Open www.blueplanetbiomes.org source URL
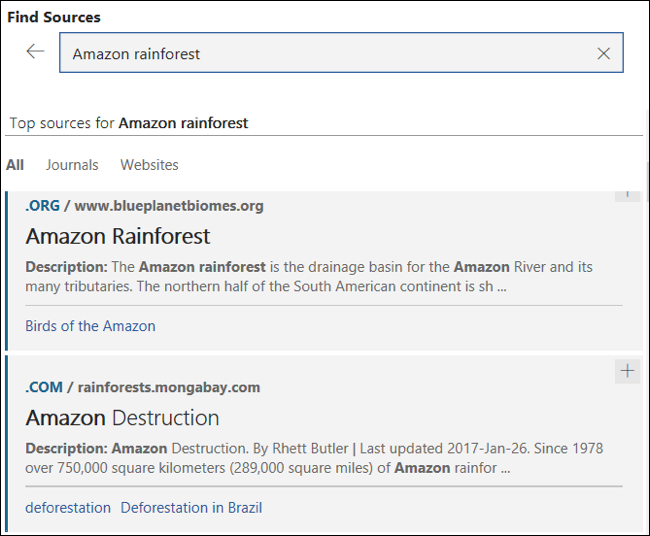 click(169, 206)
